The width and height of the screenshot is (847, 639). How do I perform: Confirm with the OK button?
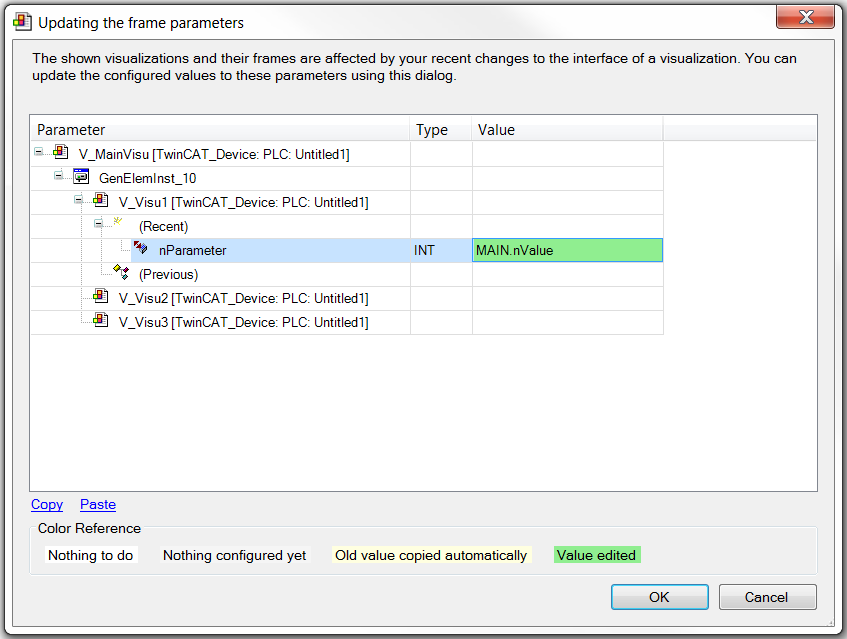[x=660, y=597]
